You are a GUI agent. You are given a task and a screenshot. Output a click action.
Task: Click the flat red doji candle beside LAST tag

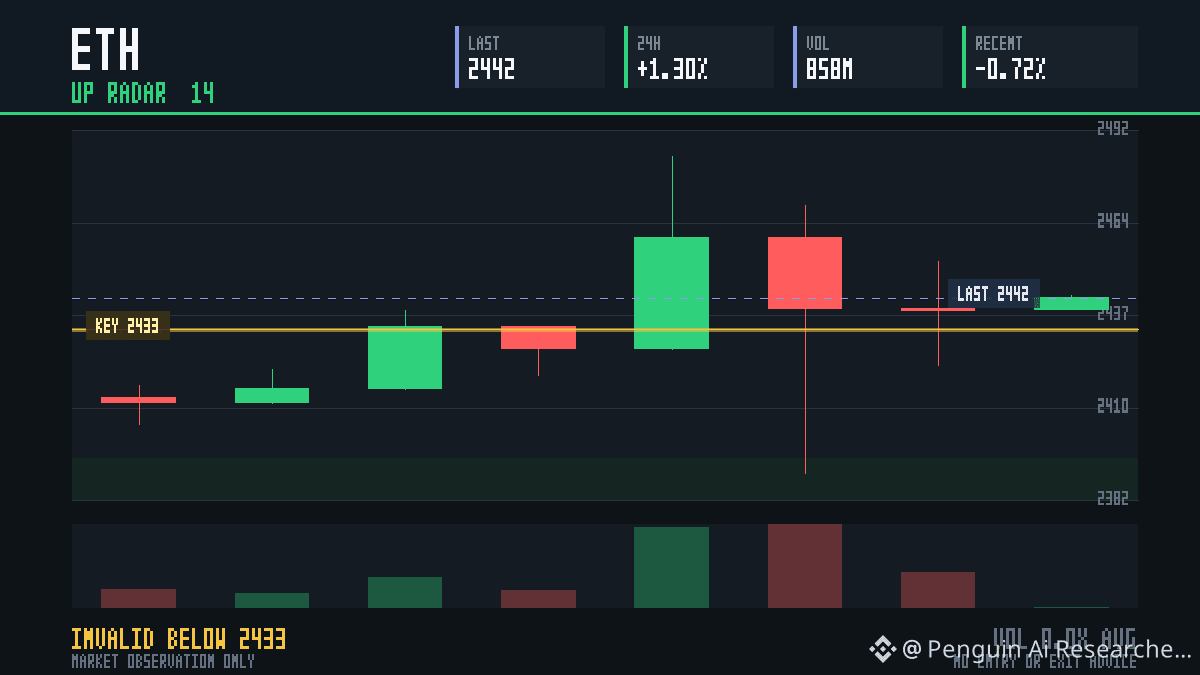938,309
